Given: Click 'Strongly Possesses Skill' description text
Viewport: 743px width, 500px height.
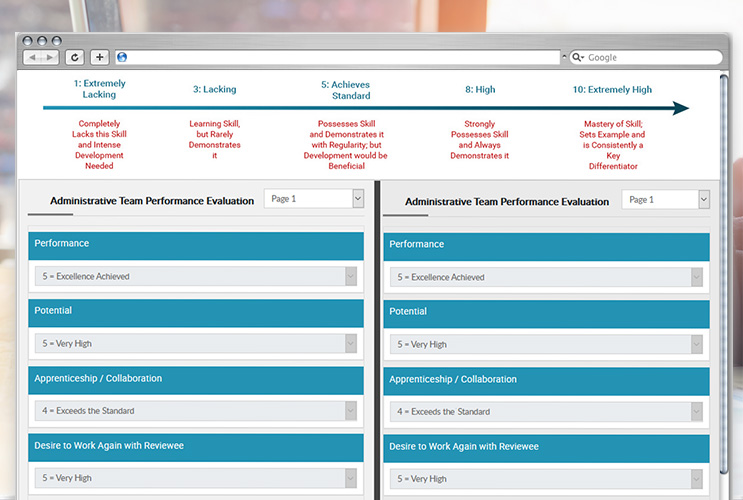Looking at the screenshot, I should pos(480,139).
